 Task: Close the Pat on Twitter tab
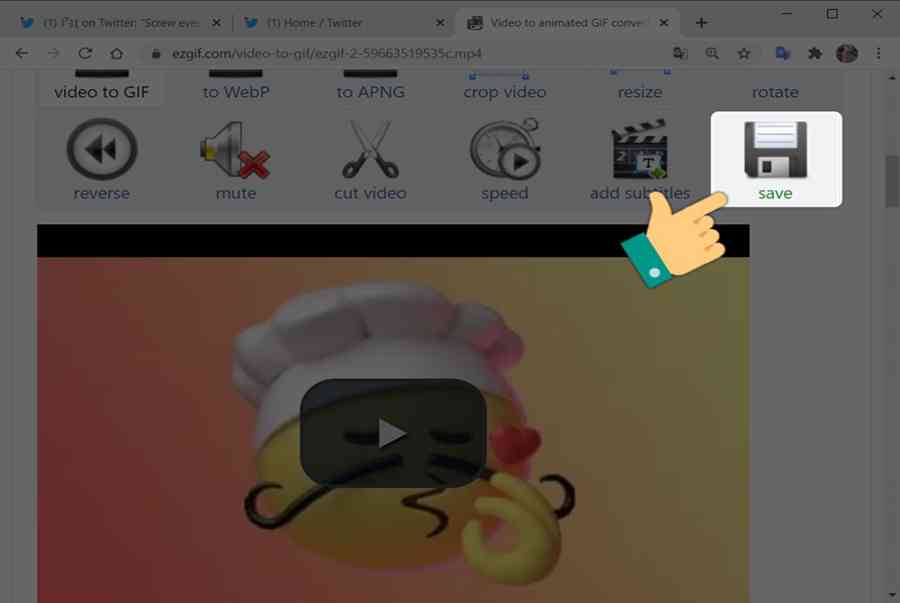216,23
